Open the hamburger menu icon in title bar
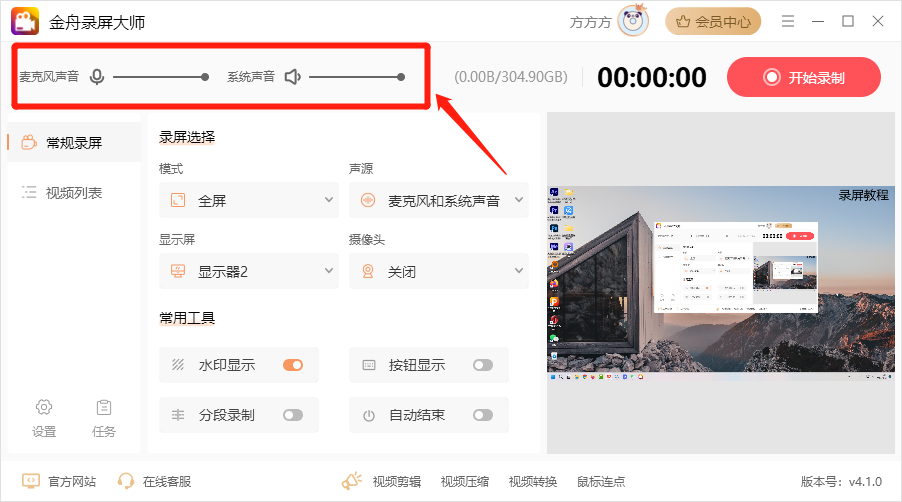Screen dimensions: 902x502 coord(788,21)
